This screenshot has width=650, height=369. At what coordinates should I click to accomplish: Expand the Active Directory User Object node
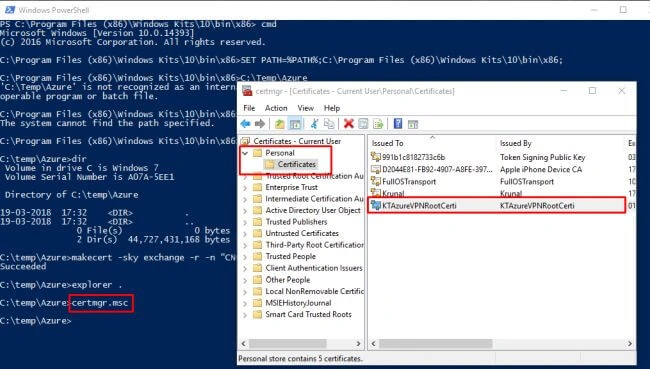pos(245,211)
